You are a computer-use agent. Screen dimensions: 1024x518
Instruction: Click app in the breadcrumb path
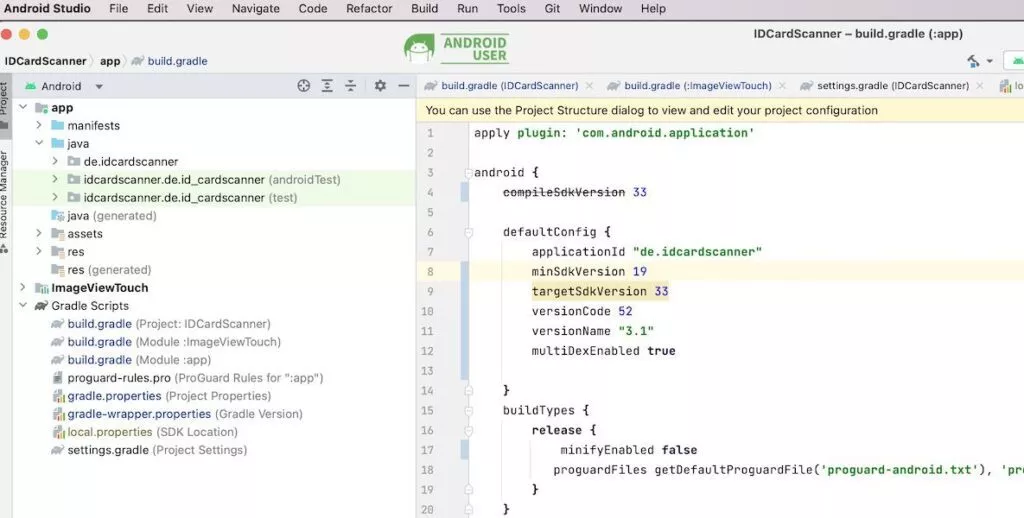(x=110, y=61)
